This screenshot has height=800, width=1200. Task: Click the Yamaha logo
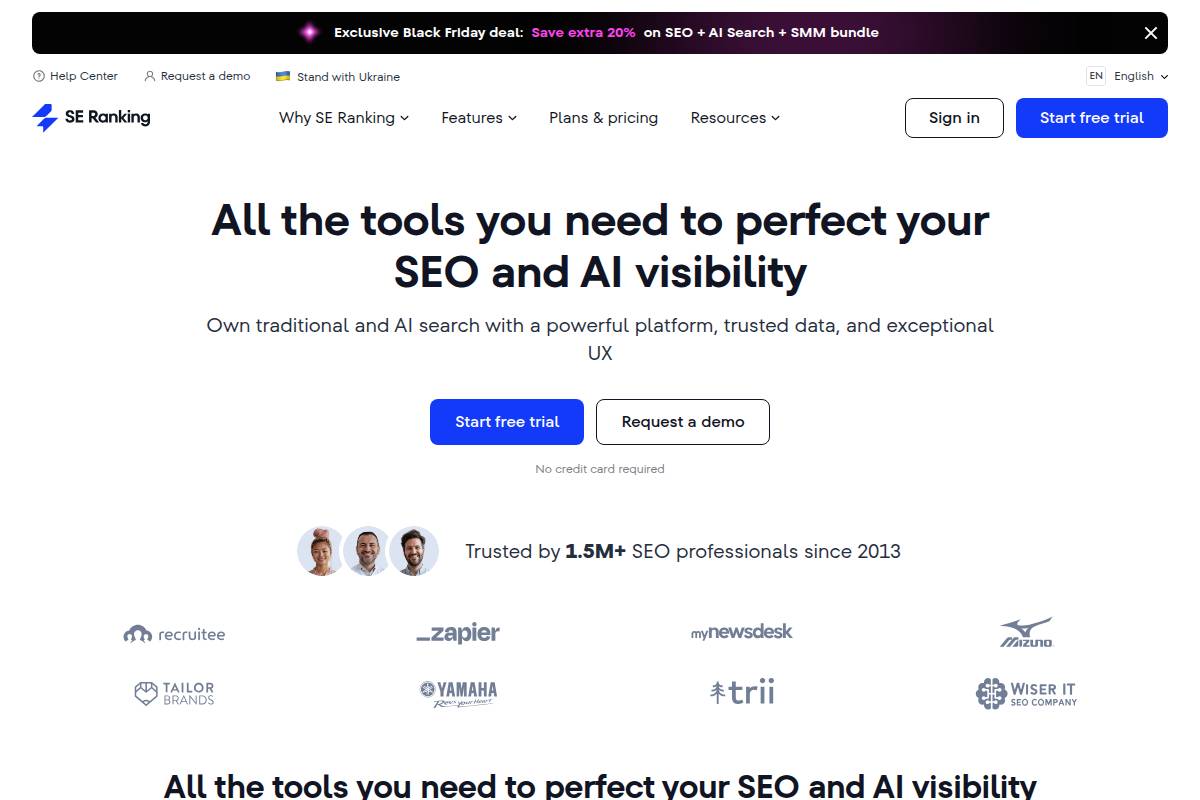click(458, 693)
